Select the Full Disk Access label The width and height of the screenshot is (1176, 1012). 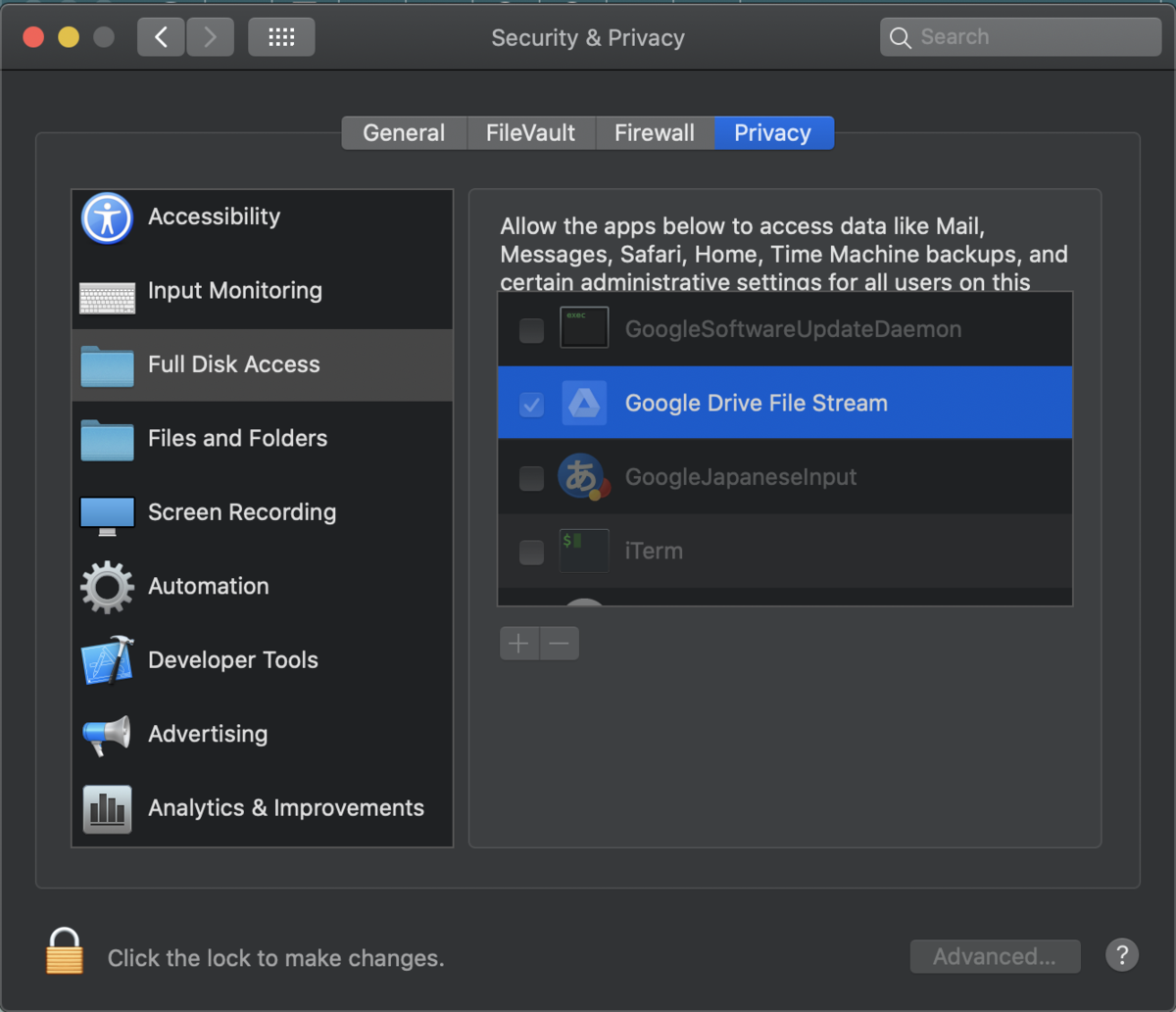point(234,364)
